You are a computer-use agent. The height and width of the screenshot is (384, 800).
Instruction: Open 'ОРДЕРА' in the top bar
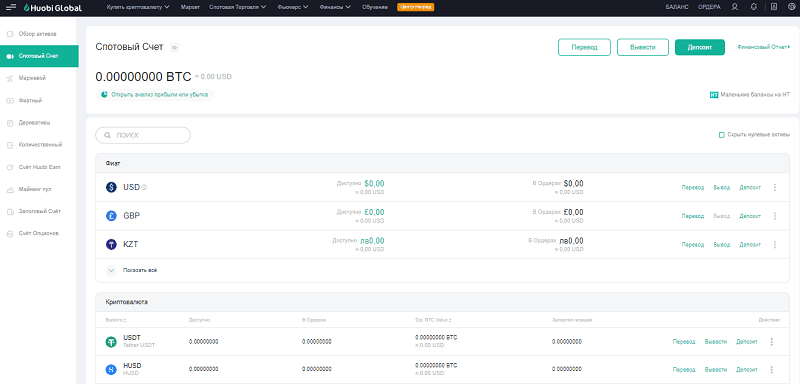(709, 7)
